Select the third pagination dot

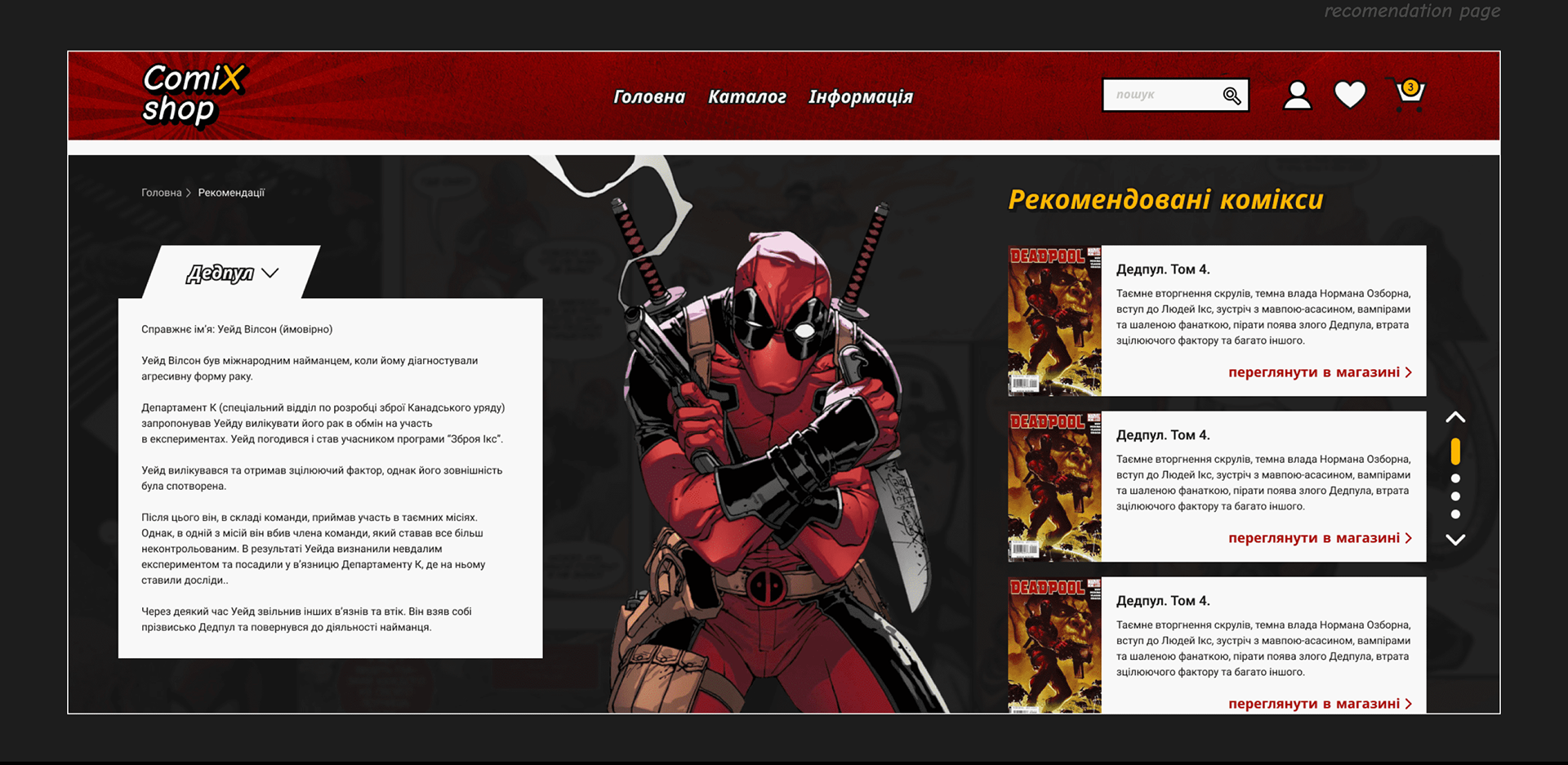(1455, 496)
